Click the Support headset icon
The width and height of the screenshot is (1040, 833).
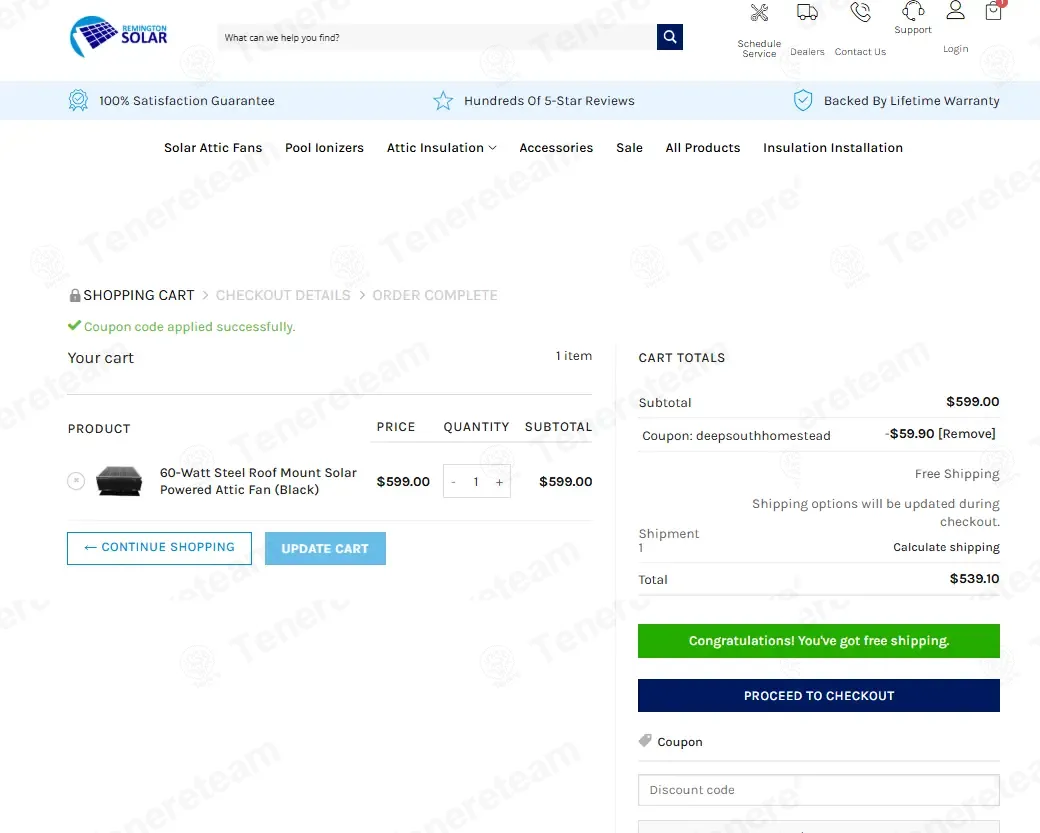tap(913, 11)
